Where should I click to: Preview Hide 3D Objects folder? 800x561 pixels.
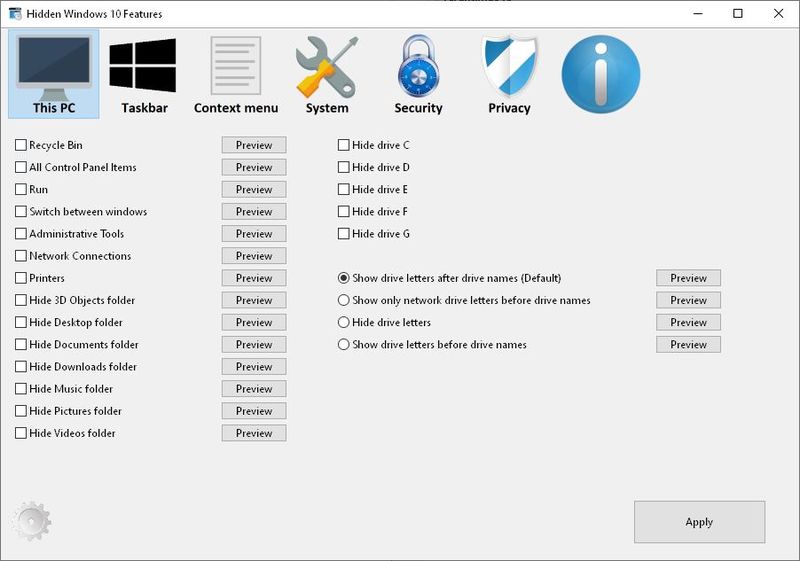tap(254, 300)
